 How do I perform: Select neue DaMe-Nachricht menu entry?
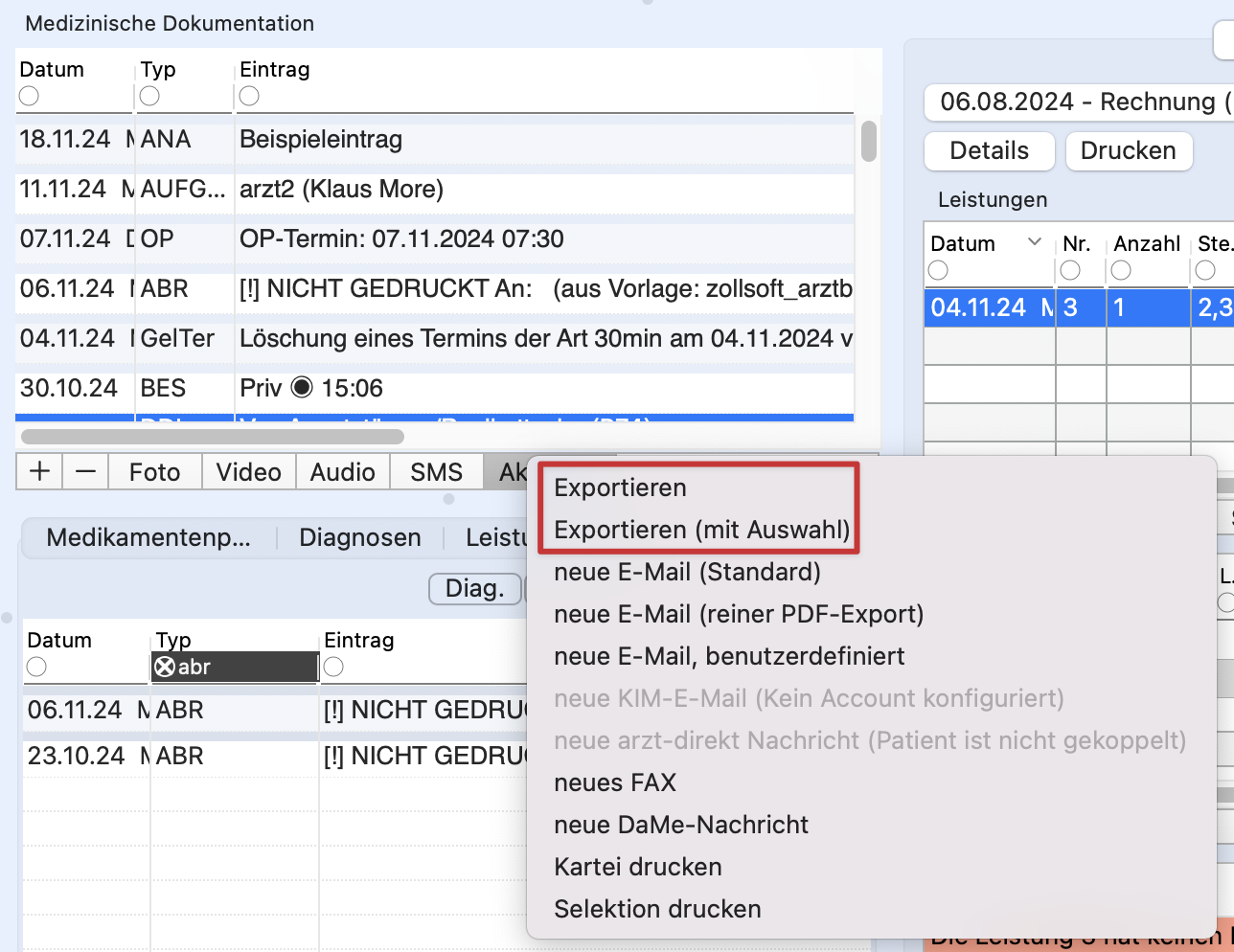[681, 825]
